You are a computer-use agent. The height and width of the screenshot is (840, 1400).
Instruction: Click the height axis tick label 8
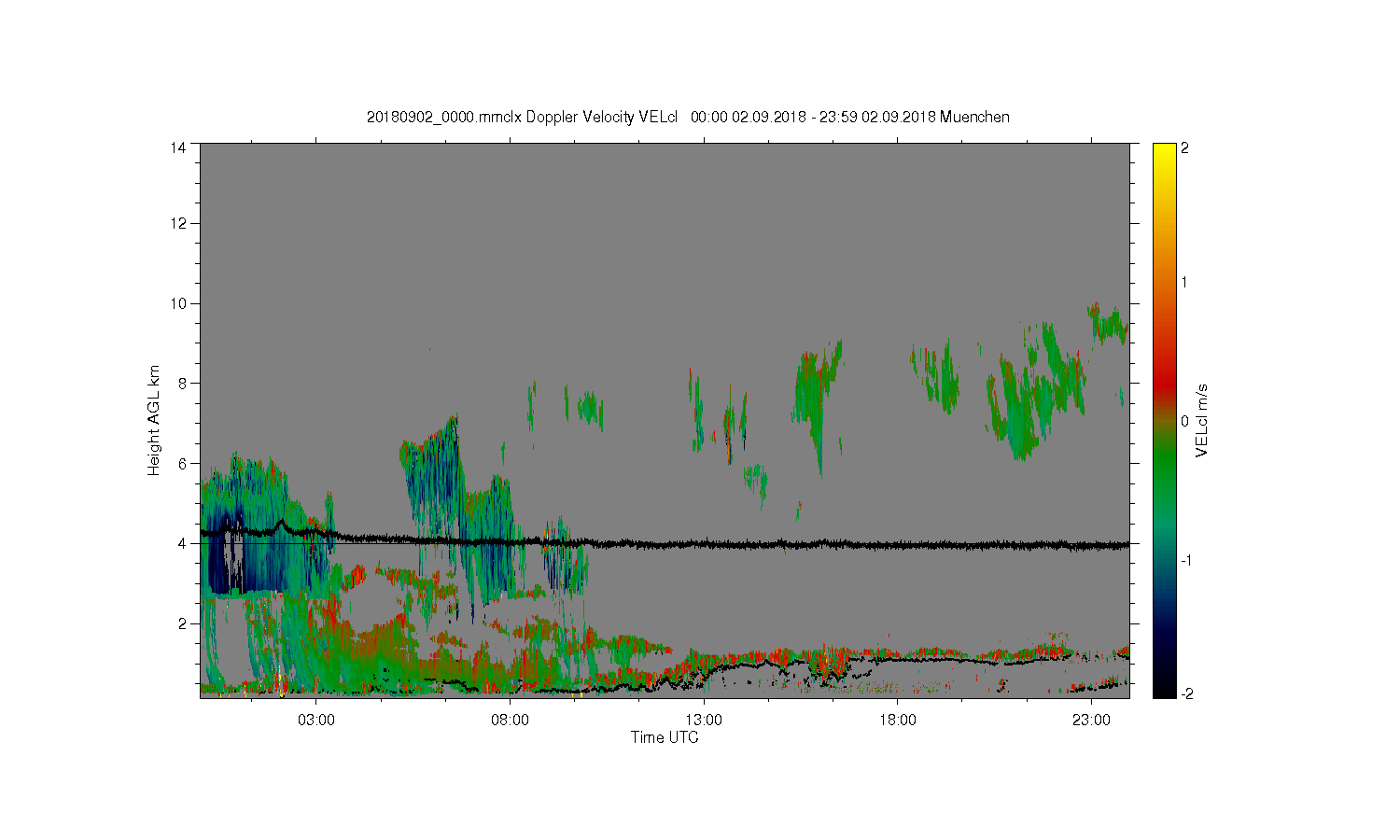click(182, 383)
